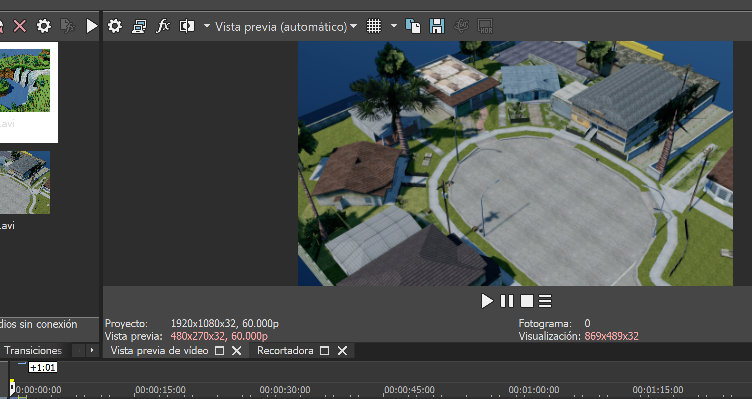Undock the Vista previa de vídeo window
Image resolution: width=752 pixels, height=399 pixels.
[x=220, y=351]
